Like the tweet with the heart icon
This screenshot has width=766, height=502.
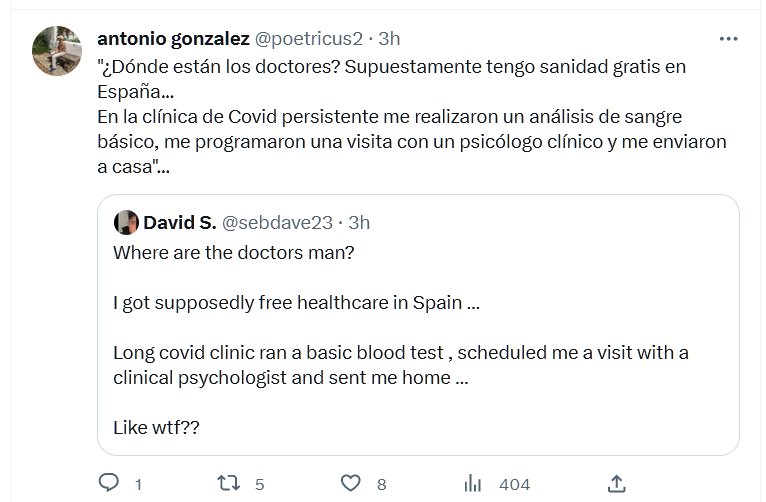350,483
